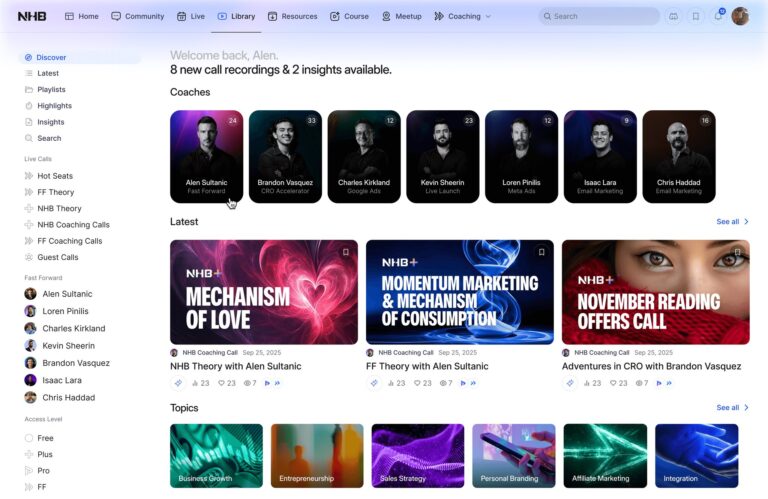
Task: Open the Entrepreneurship topic tile
Action: pyautogui.click(x=317, y=456)
